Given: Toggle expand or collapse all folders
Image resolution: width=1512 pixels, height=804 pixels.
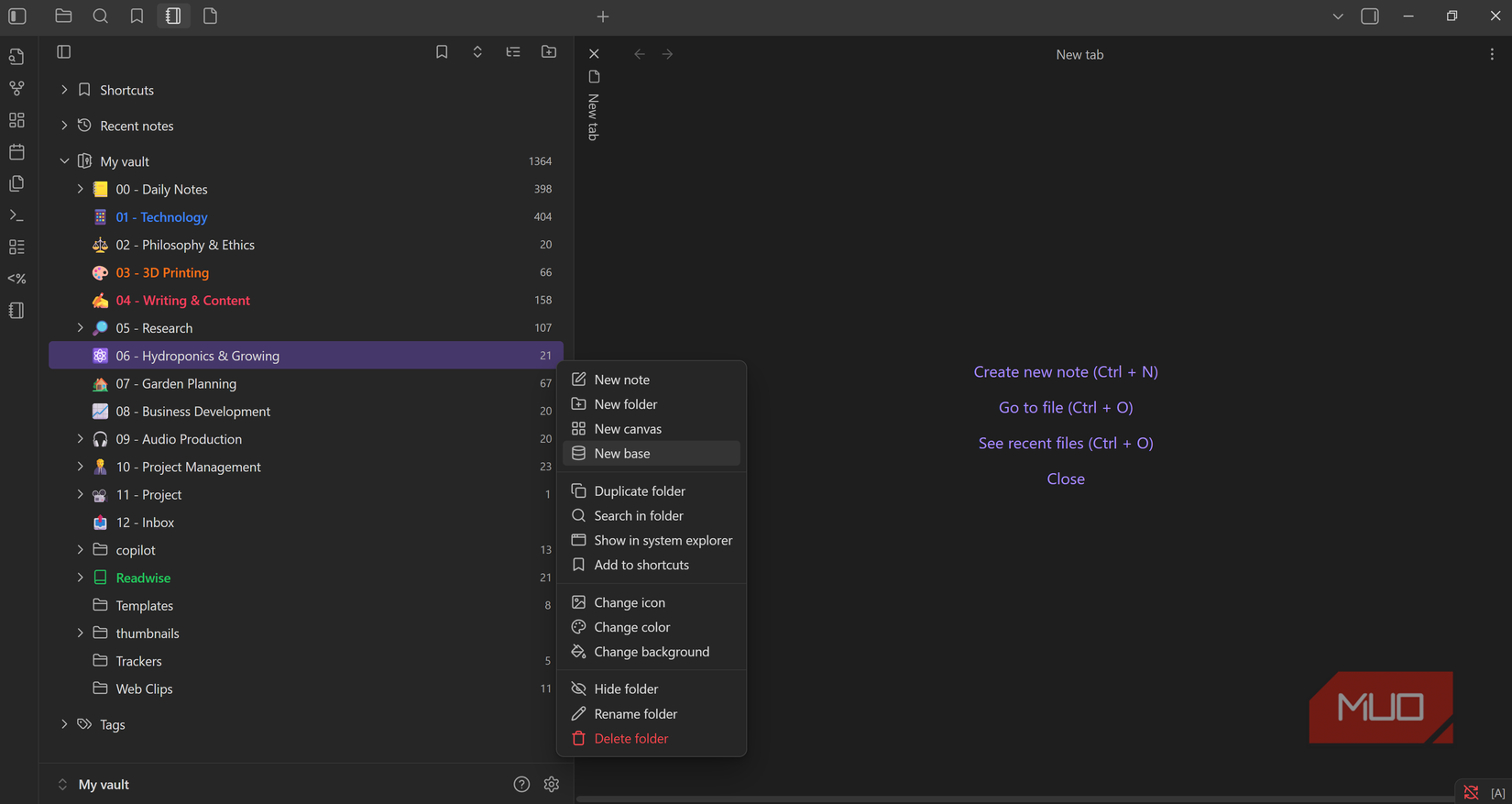Looking at the screenshot, I should [x=477, y=52].
